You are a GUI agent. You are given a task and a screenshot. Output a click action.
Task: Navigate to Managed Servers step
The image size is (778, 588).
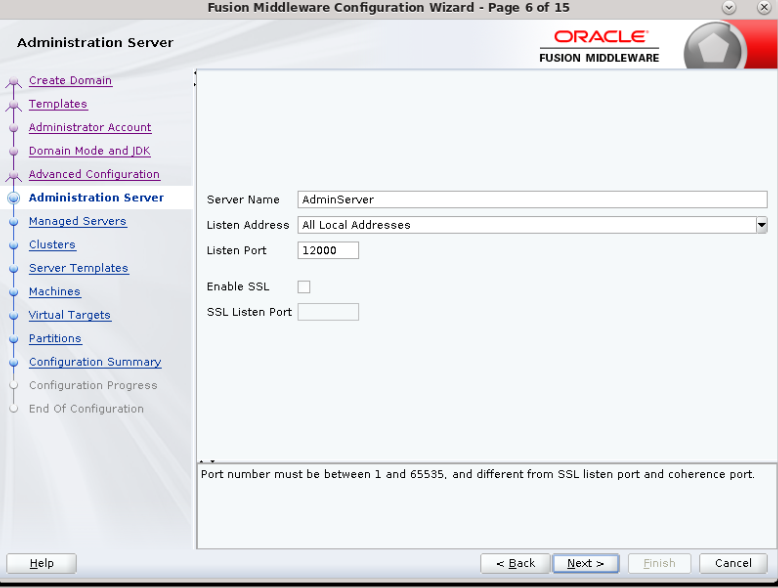77,221
